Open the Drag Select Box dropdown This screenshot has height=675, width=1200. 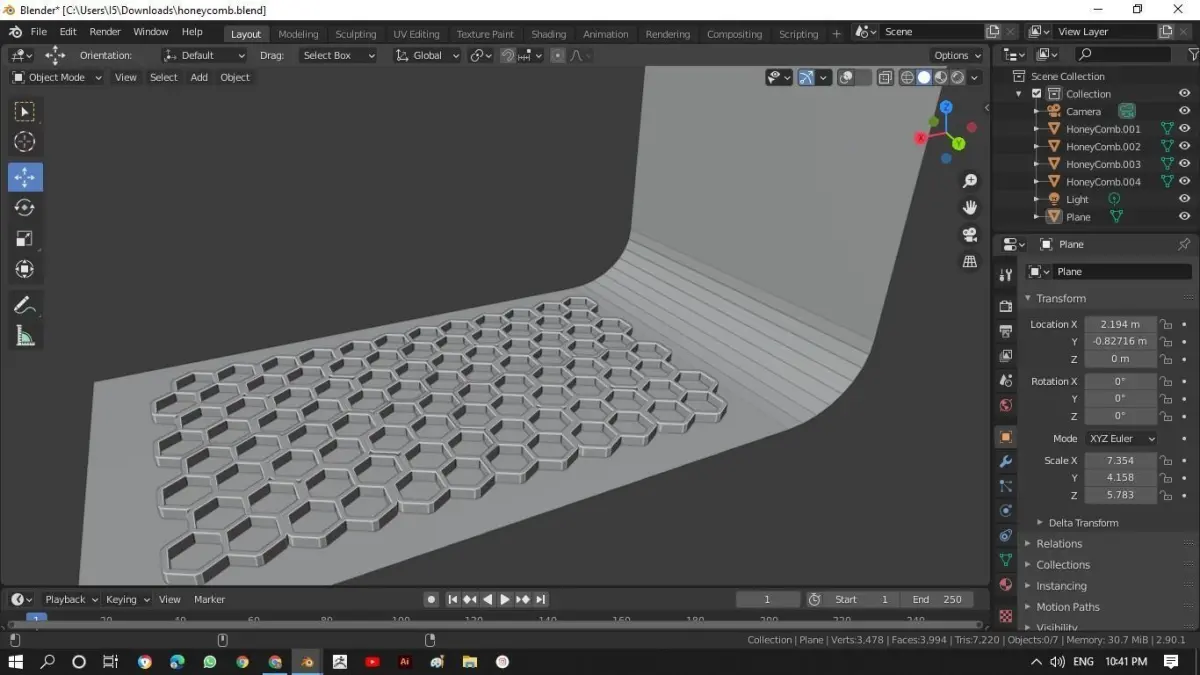click(x=338, y=55)
